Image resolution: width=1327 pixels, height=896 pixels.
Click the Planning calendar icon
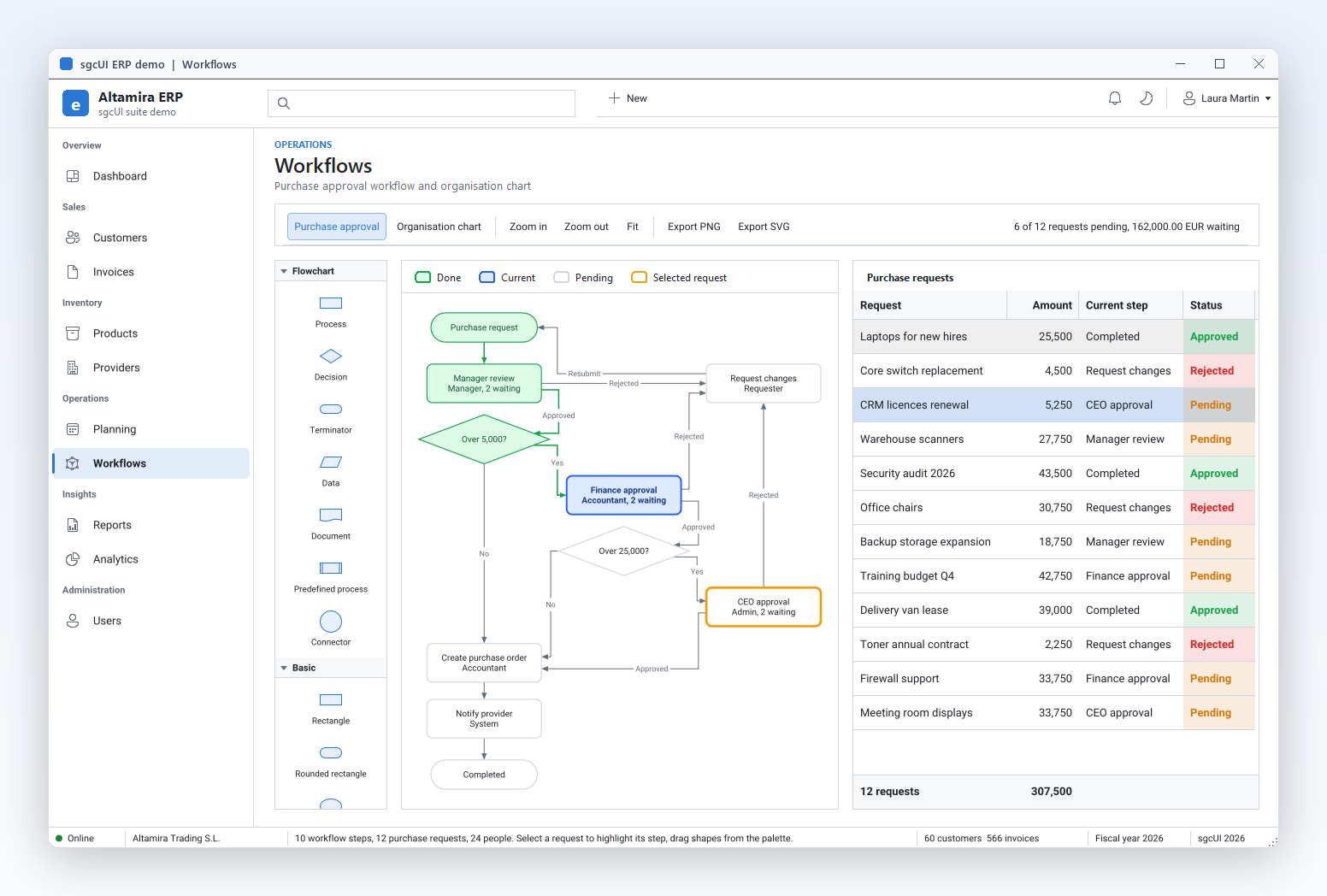pos(73,429)
